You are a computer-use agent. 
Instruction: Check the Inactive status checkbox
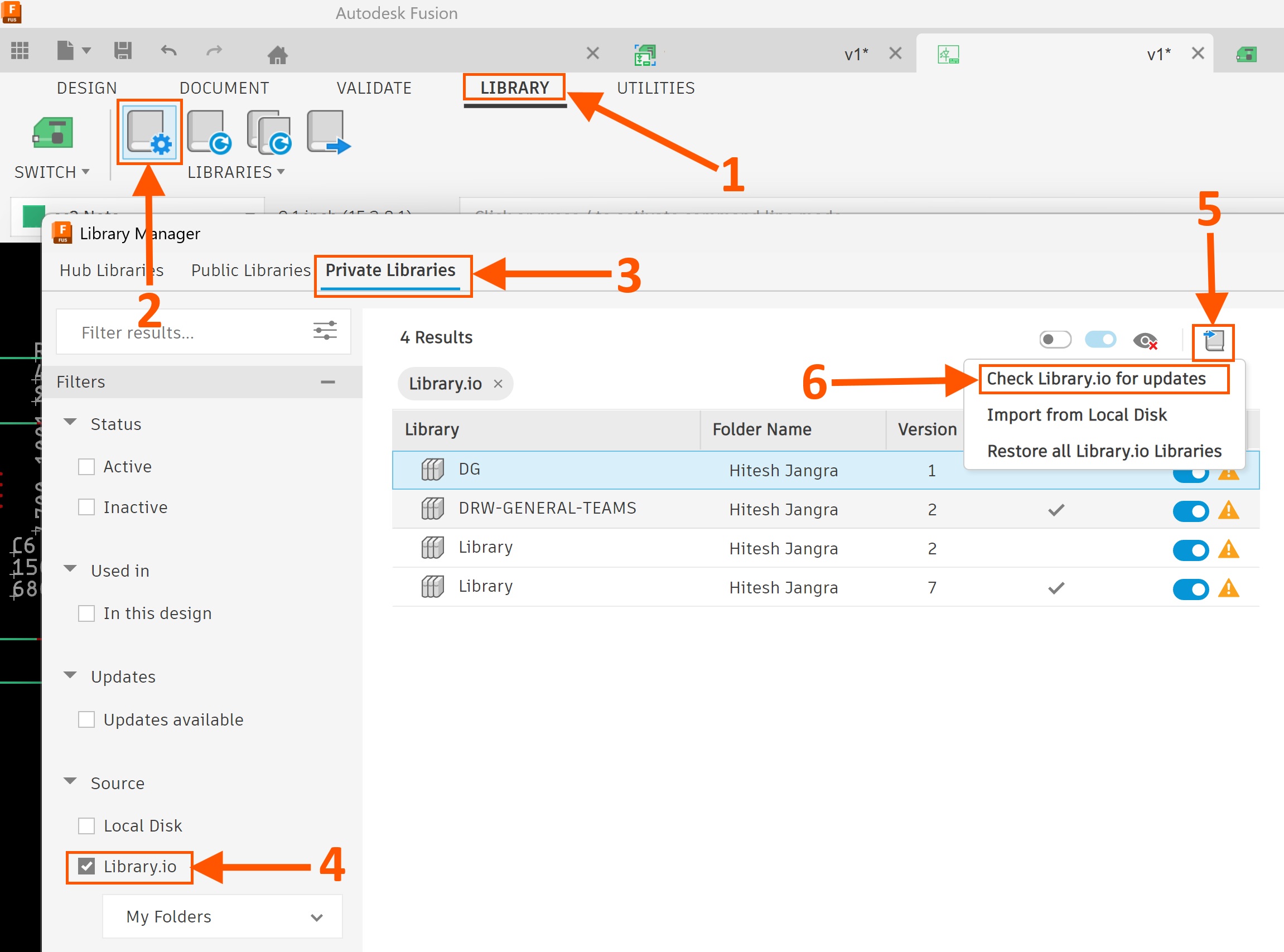tap(86, 507)
